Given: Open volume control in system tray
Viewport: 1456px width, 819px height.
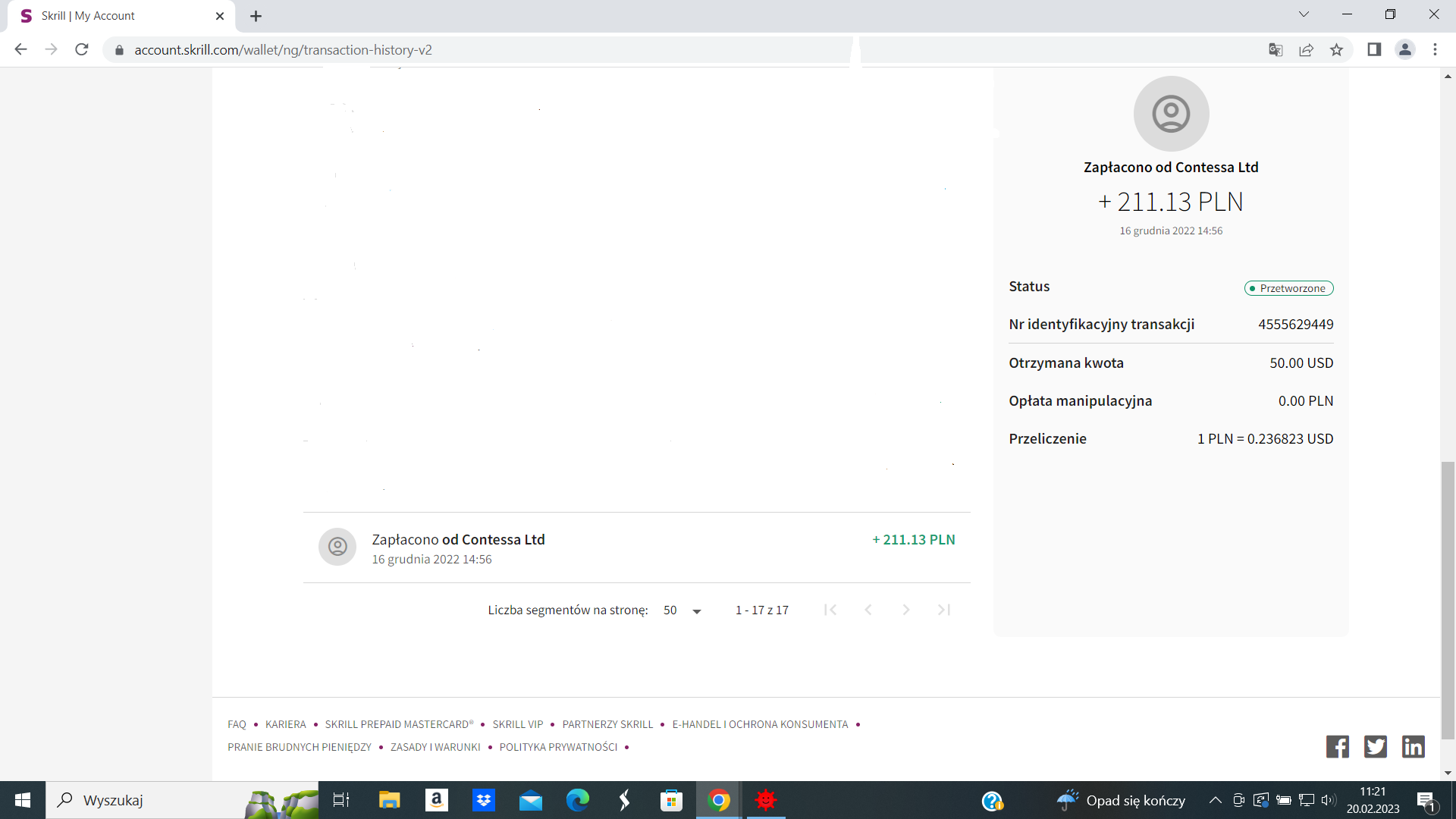Looking at the screenshot, I should click(x=1328, y=800).
